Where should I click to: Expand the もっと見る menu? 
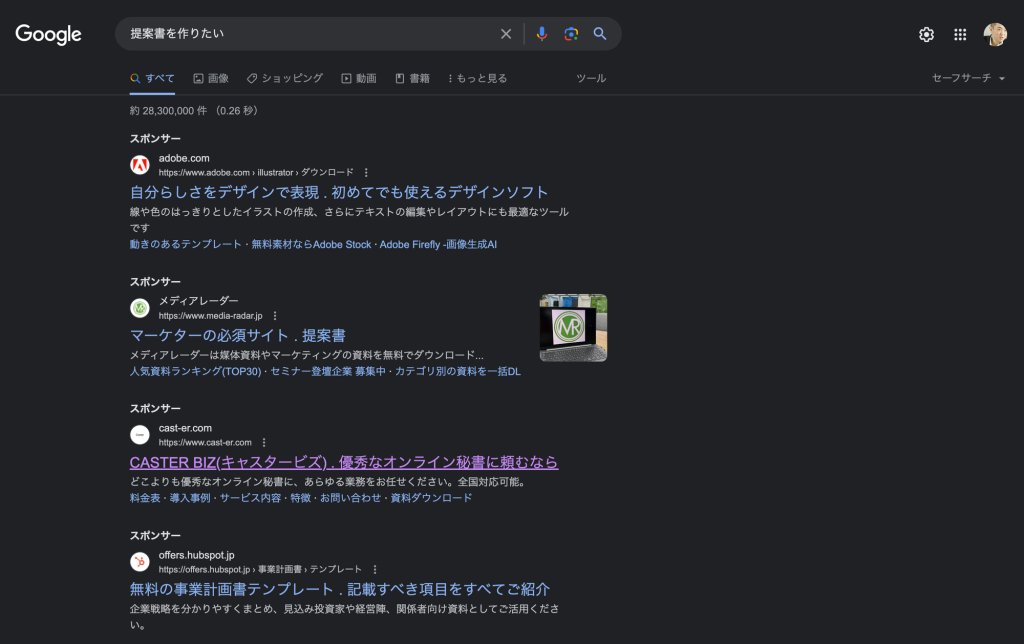(477, 78)
